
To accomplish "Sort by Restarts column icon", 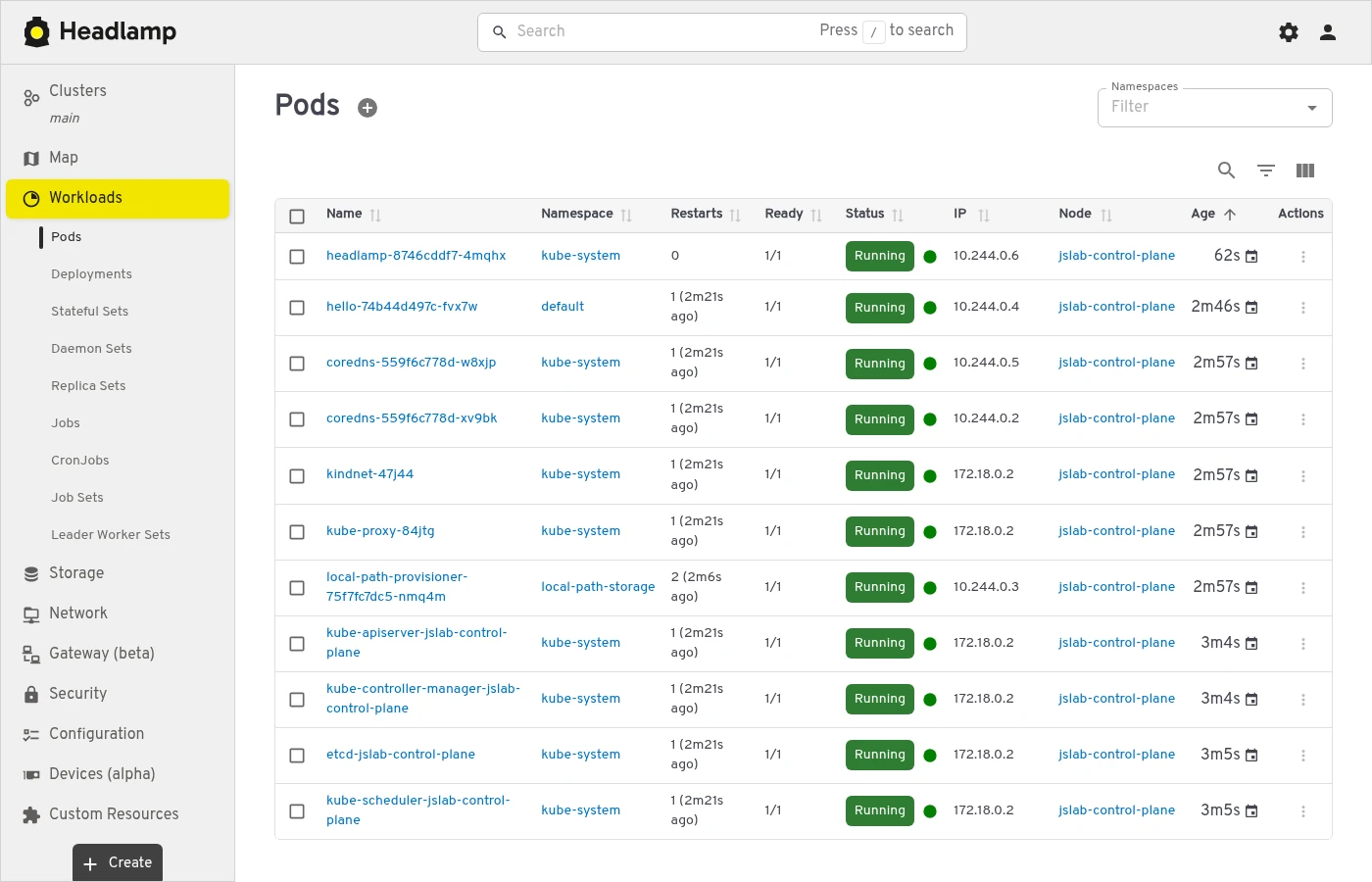I will 735,215.
